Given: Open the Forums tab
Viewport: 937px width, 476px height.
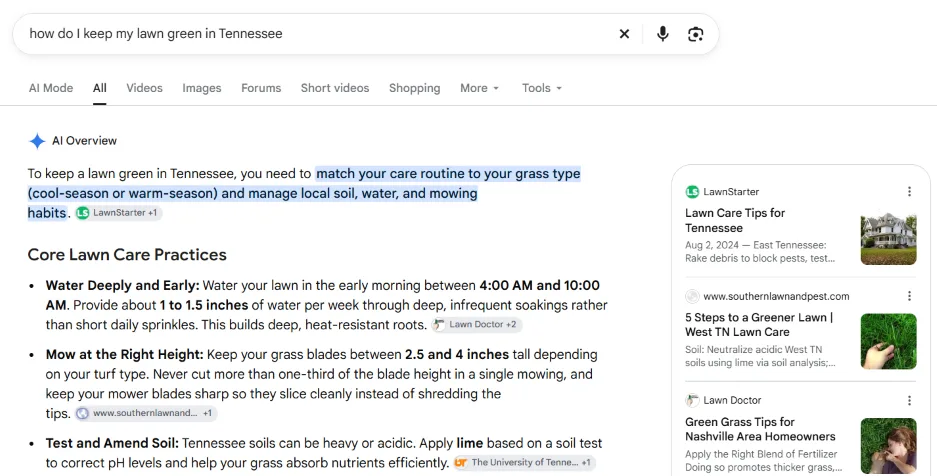Looking at the screenshot, I should [261, 88].
